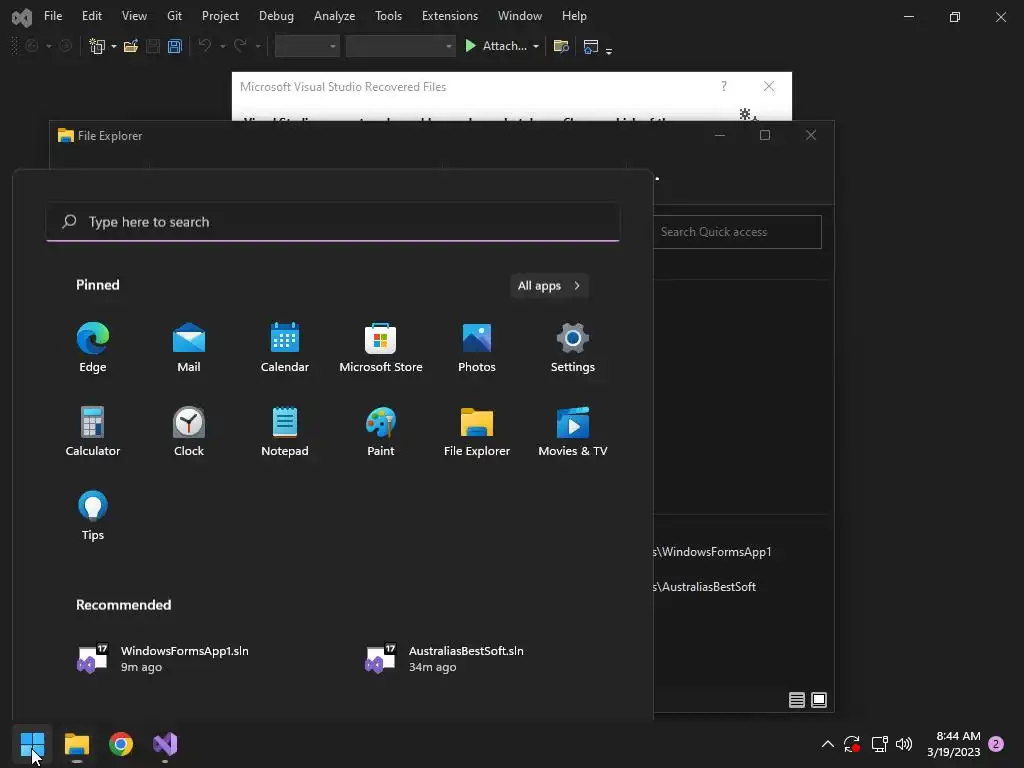Open the clock and date in the taskbar

953,744
